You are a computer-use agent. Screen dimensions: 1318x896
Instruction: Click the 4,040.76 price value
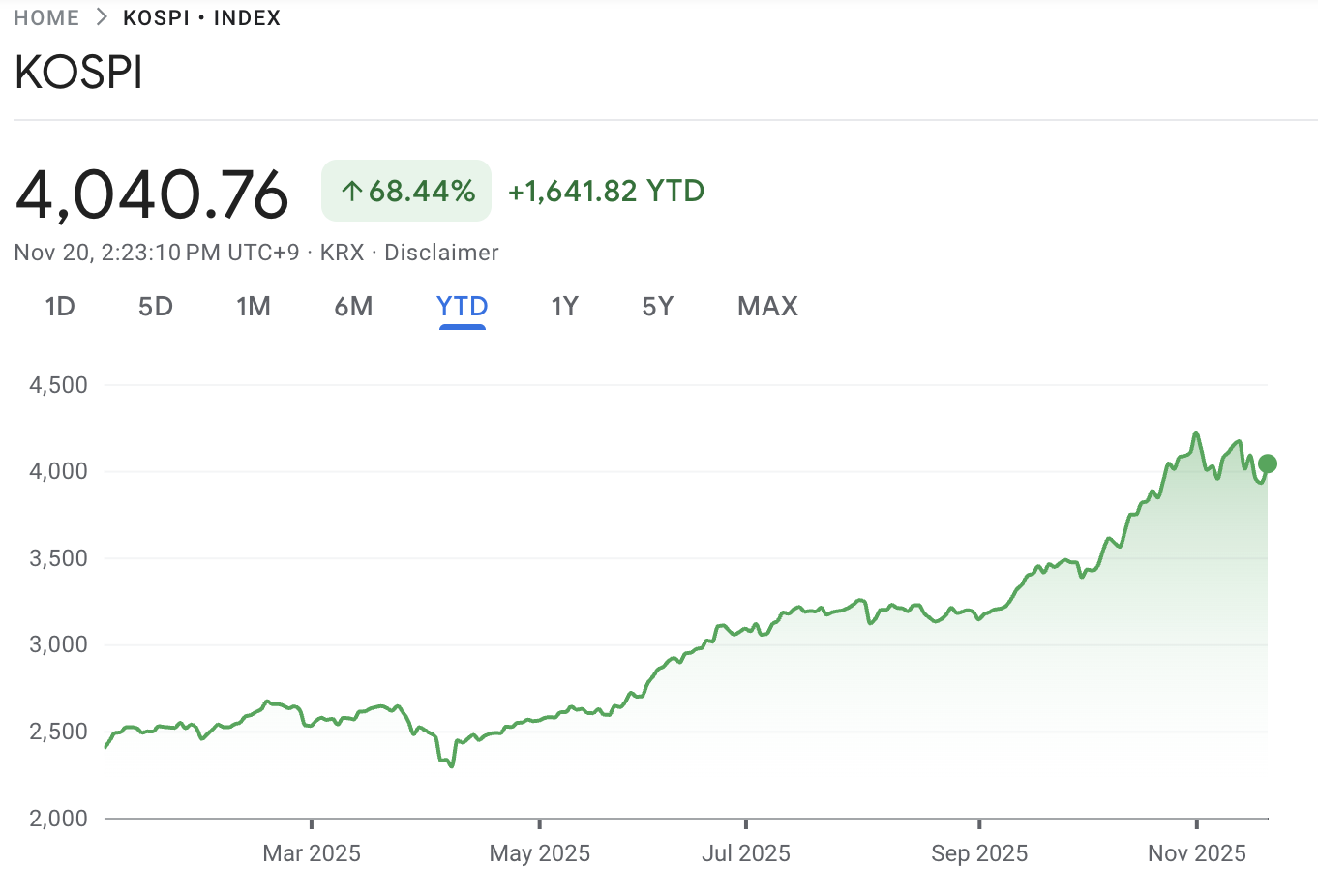pyautogui.click(x=151, y=193)
